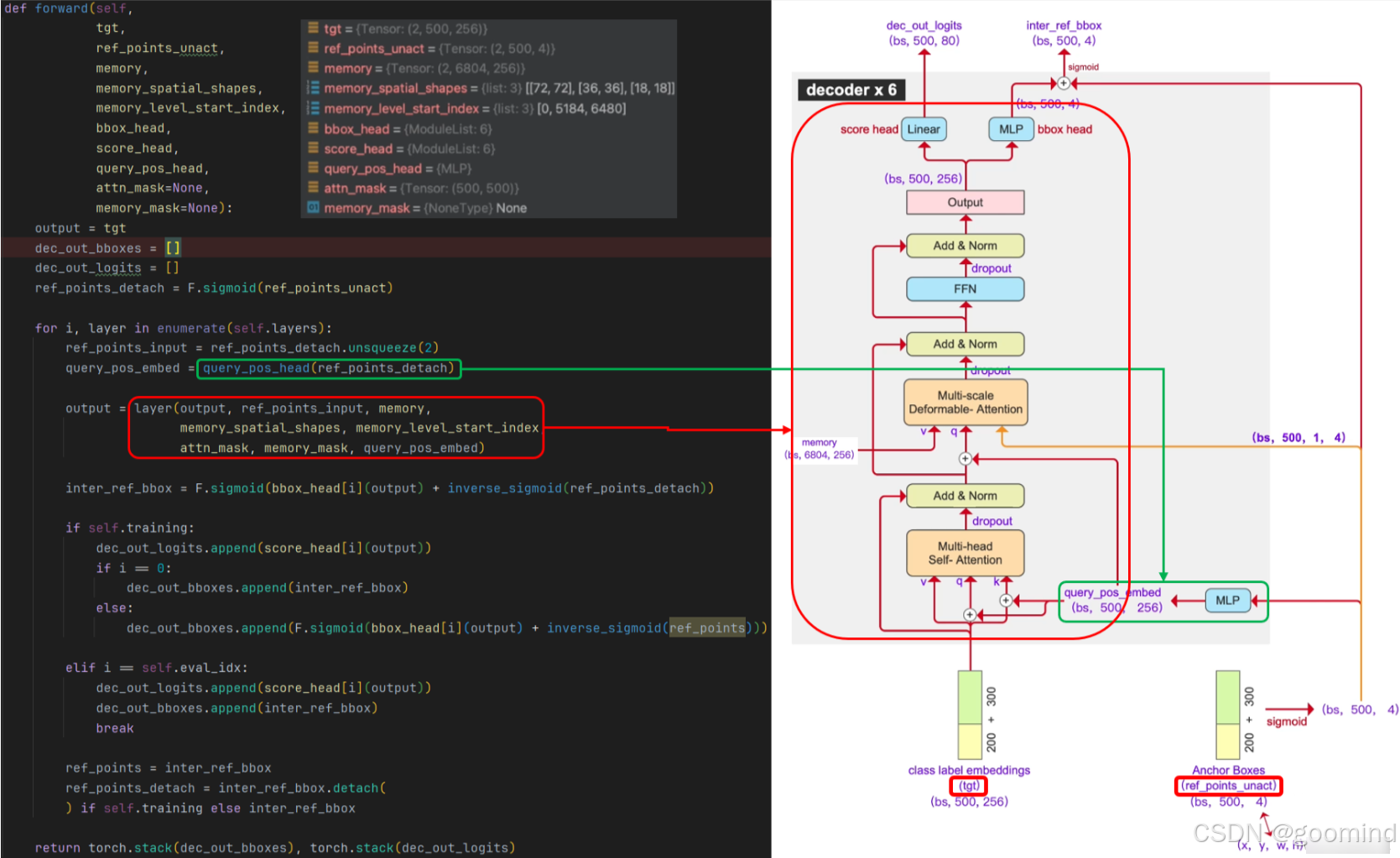The image size is (1400, 858).
Task: Click the 'if i == 0:' line
Action: [133, 568]
